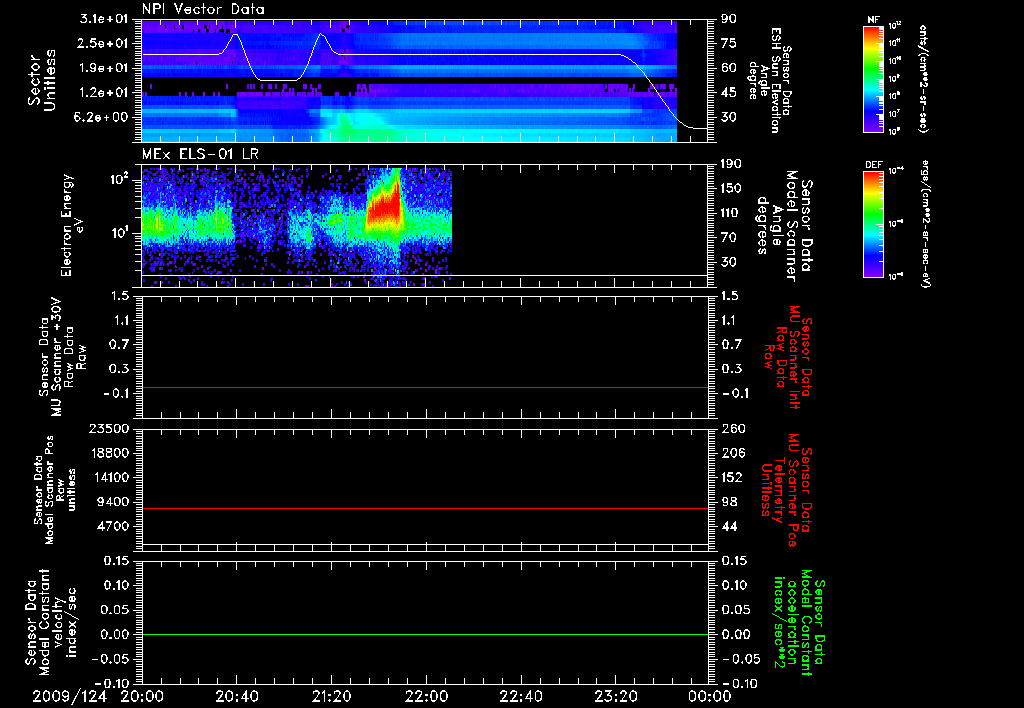Click the red intense burst in electron spectrogram
1024x708 pixels.
tap(384, 206)
